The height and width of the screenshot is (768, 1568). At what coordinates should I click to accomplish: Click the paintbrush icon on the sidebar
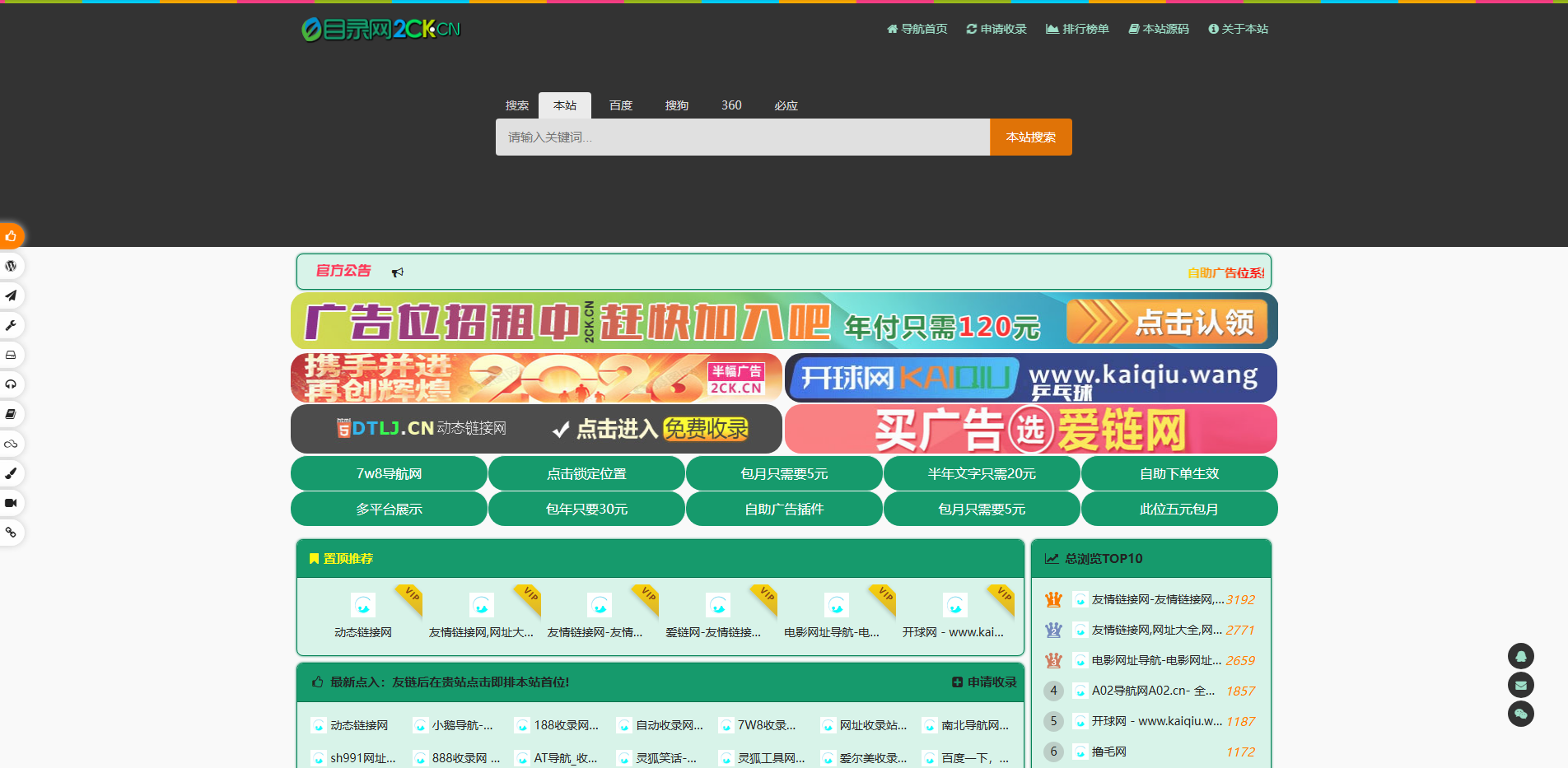[x=12, y=473]
